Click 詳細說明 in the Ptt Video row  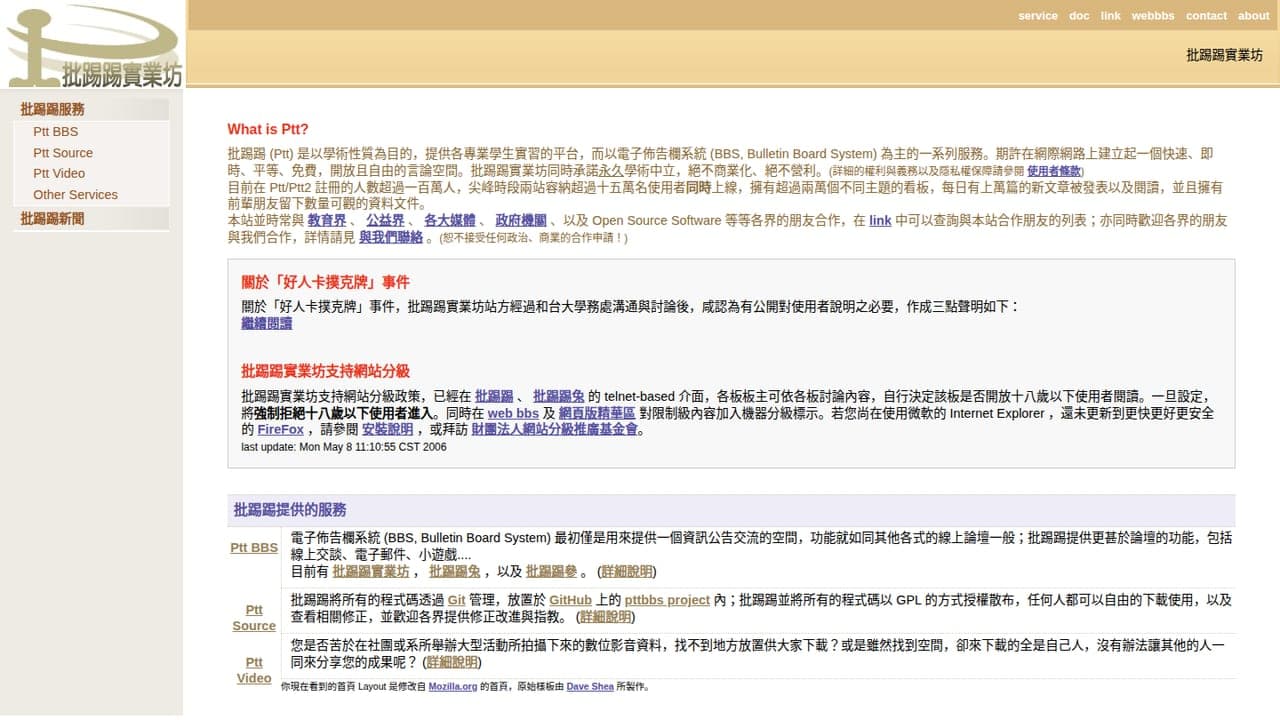click(x=452, y=662)
